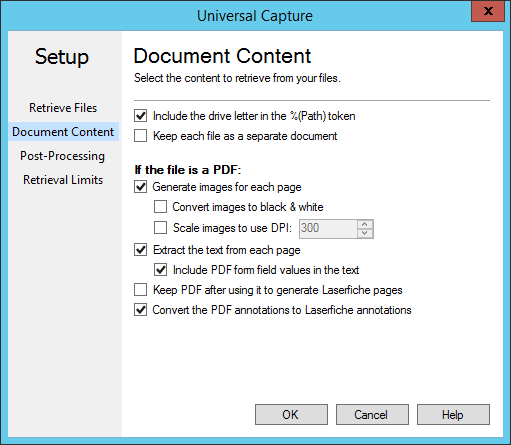The height and width of the screenshot is (445, 511).
Task: Click the DPI value field showing 300
Action: 328,229
